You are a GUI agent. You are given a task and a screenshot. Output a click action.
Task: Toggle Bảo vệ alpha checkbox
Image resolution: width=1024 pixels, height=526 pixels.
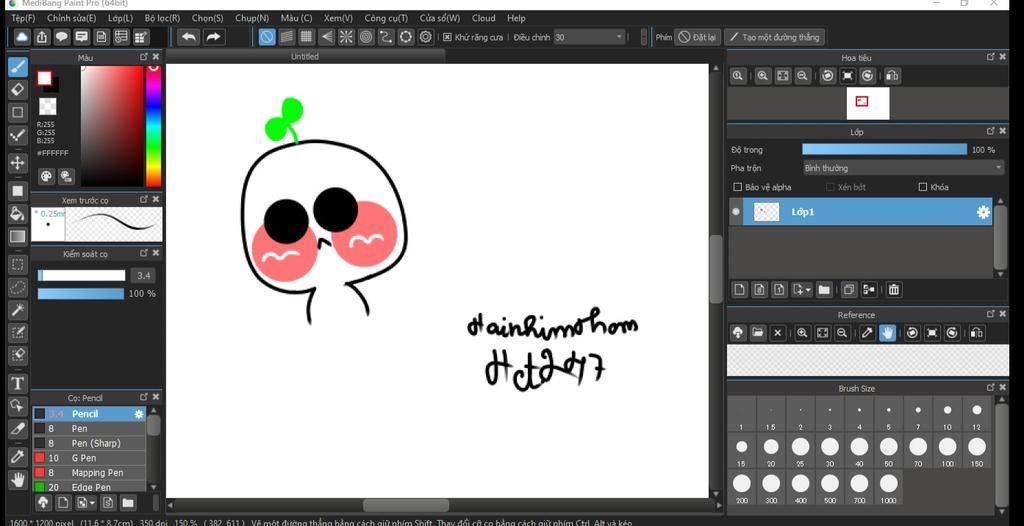[x=737, y=187]
